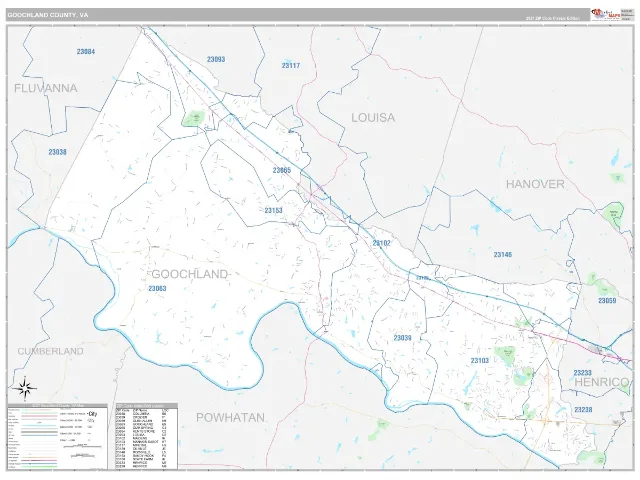Viewport: 640px width, 480px height.
Task: Select the ZIP code label 23102
Action: (381, 243)
